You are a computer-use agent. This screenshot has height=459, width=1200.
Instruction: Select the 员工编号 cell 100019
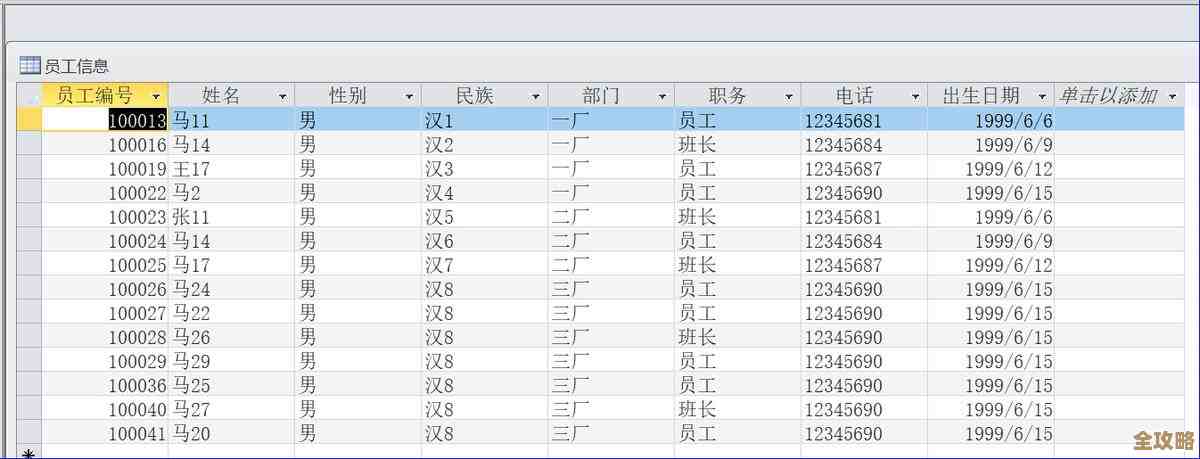[105, 168]
